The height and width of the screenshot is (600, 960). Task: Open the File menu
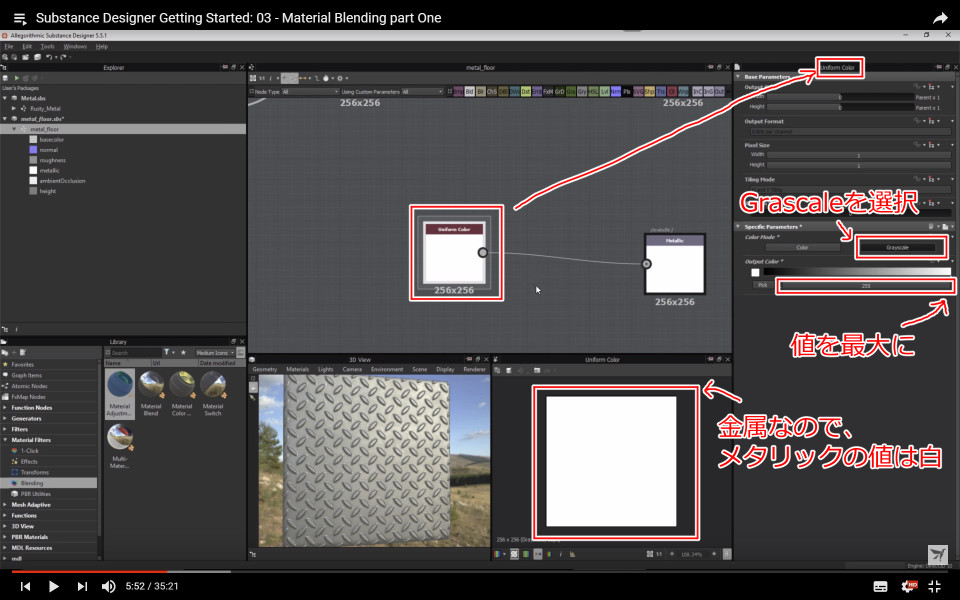point(9,47)
